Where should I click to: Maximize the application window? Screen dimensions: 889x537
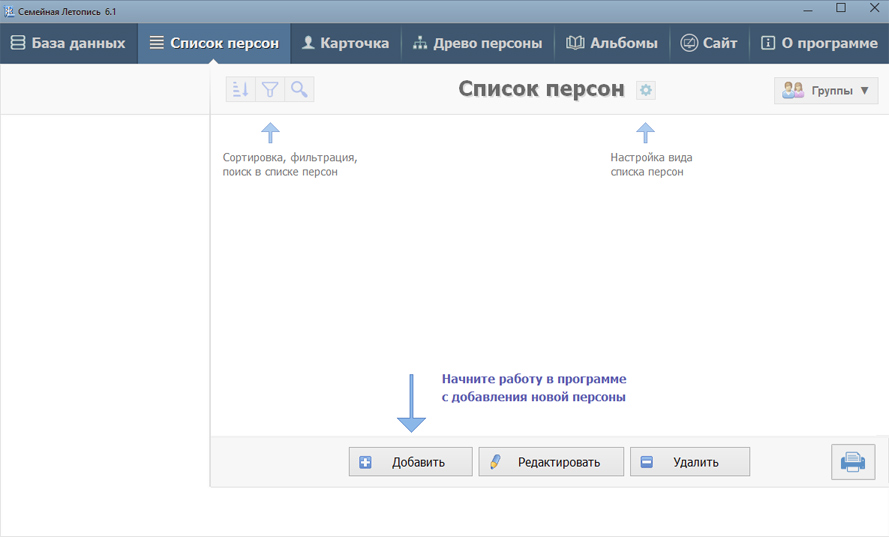pyautogui.click(x=841, y=9)
